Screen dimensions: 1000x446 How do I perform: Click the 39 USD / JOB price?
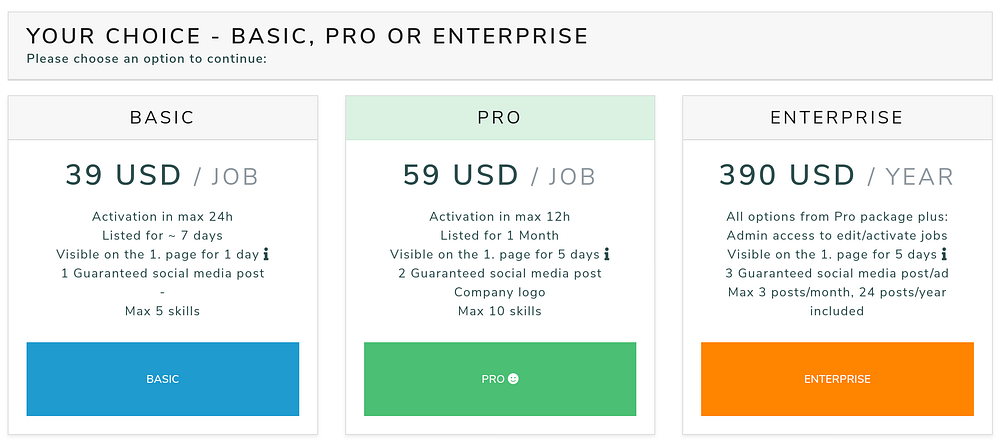coord(162,176)
